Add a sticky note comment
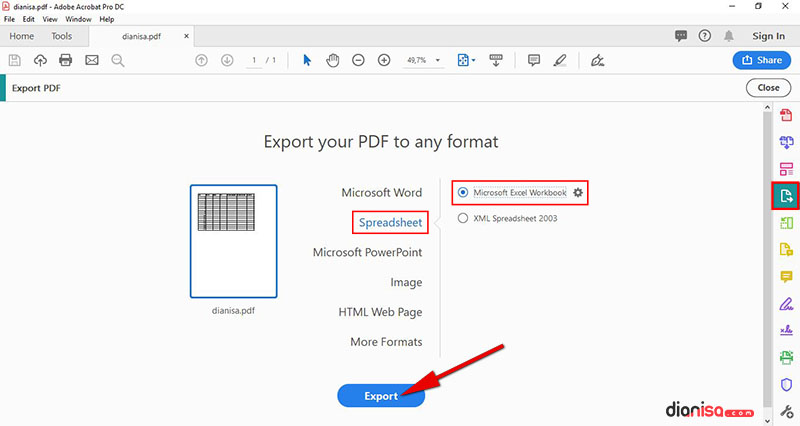800x426 pixels. click(534, 60)
